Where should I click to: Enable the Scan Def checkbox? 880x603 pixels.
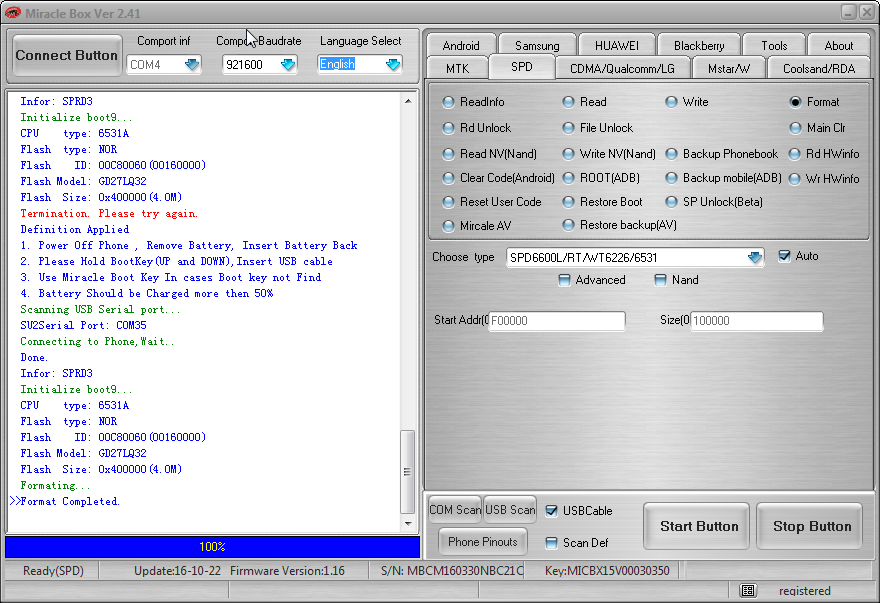click(x=552, y=543)
